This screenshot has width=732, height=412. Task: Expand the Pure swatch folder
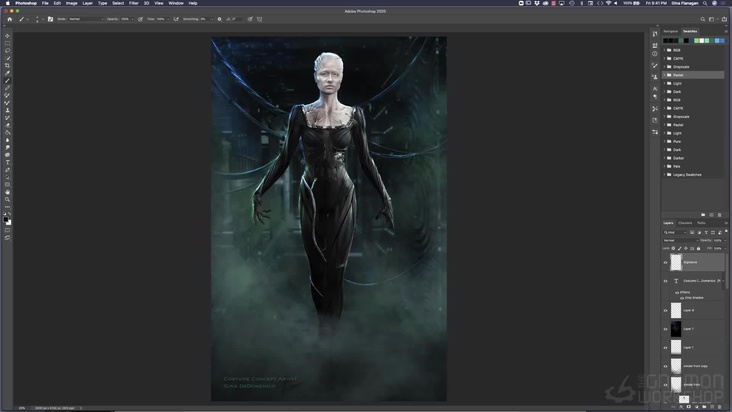(x=664, y=141)
